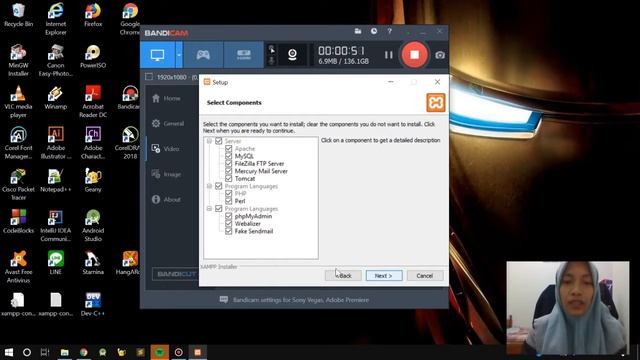Switch Bandicam to HDMI device recording mode
The image size is (640, 360).
(244, 55)
